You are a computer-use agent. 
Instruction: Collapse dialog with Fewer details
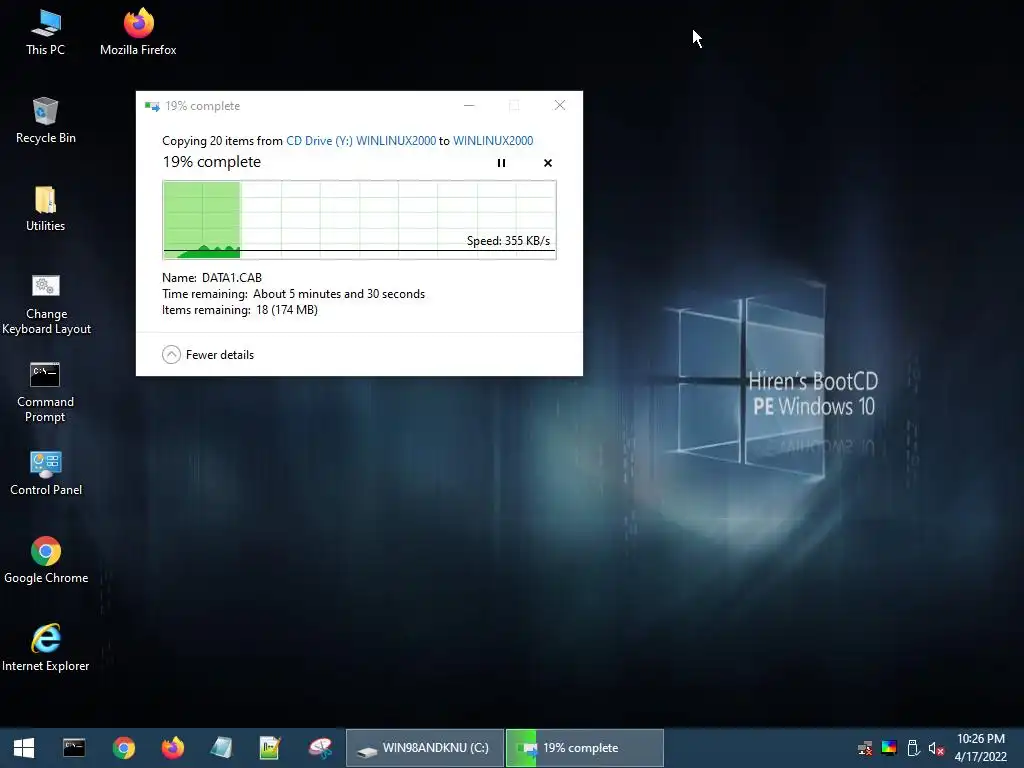click(x=208, y=355)
